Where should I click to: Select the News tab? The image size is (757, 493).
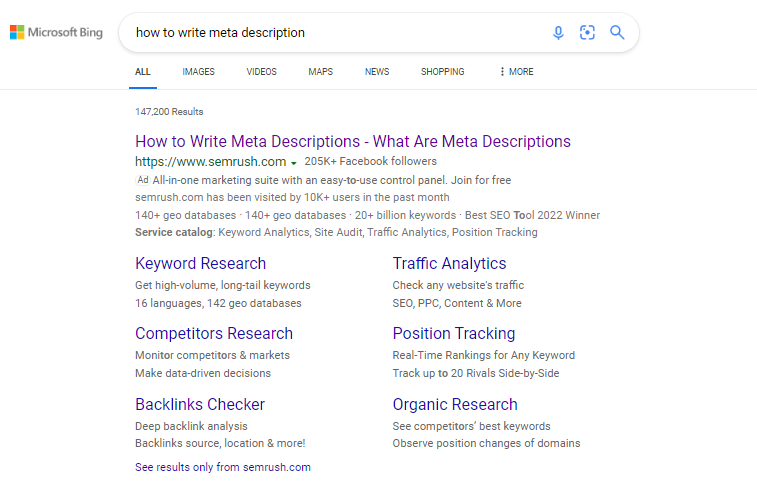[377, 72]
